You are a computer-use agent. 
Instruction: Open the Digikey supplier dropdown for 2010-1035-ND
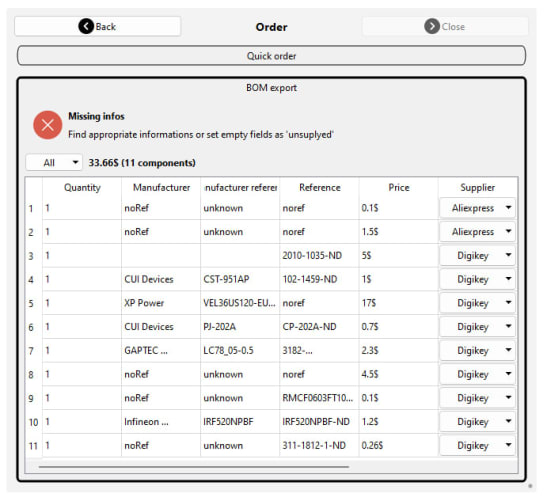pyautogui.click(x=477, y=255)
